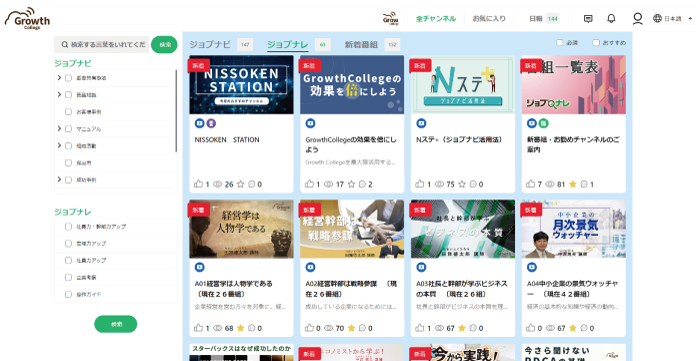
Task: Click the 検索 button below ジョブナレ filters
Action: (116, 324)
